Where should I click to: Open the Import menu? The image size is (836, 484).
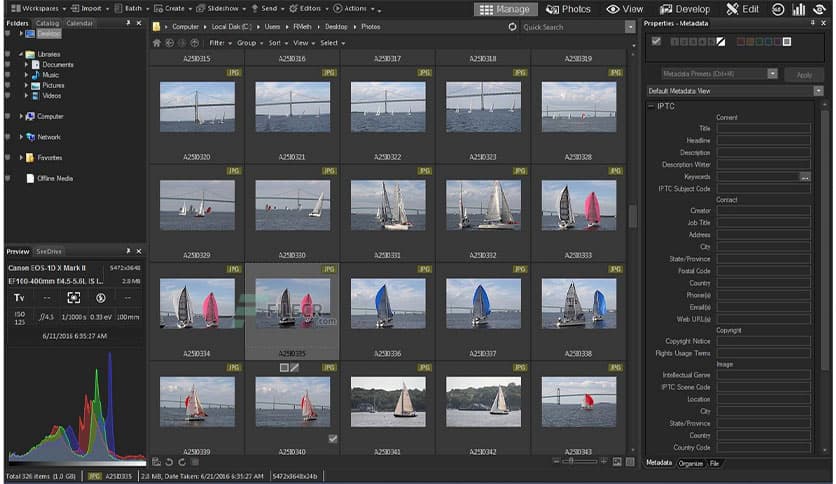pyautogui.click(x=90, y=9)
